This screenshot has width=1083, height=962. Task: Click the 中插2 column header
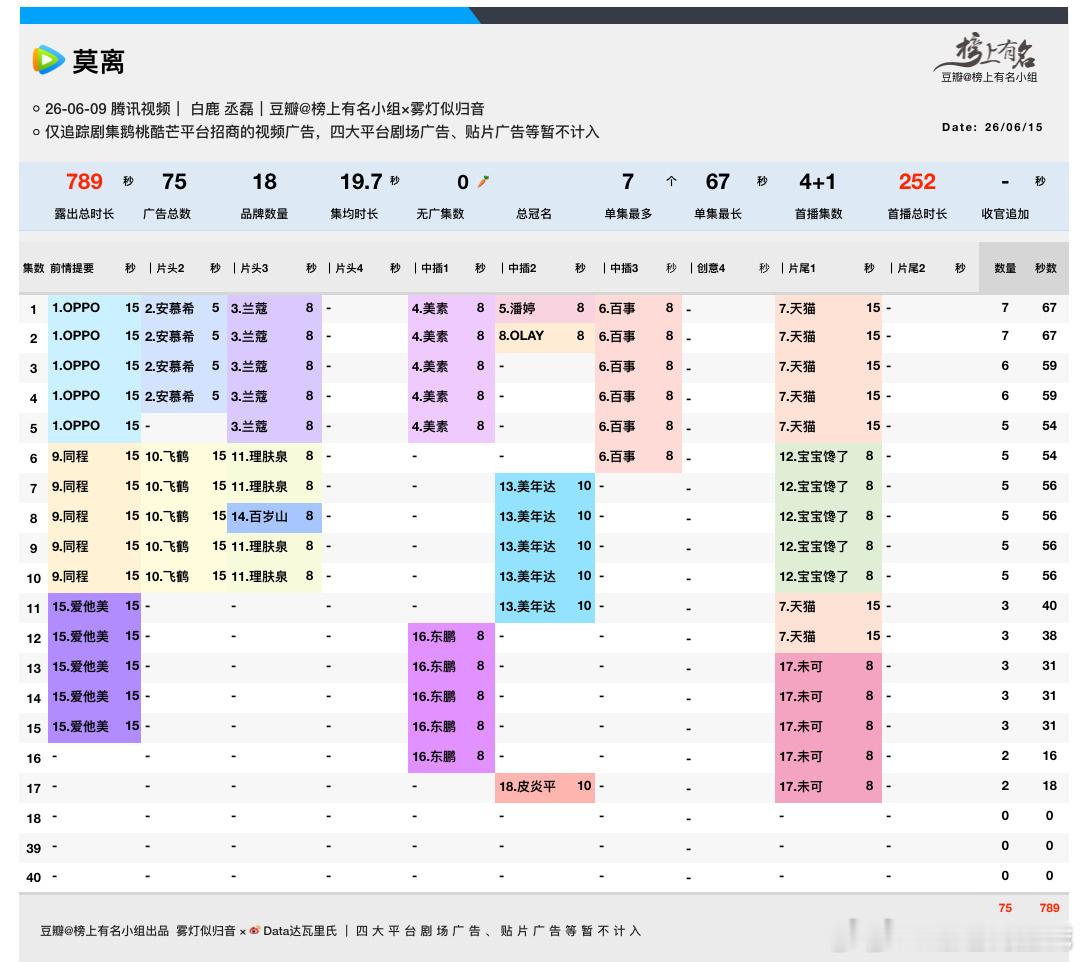pos(522,268)
